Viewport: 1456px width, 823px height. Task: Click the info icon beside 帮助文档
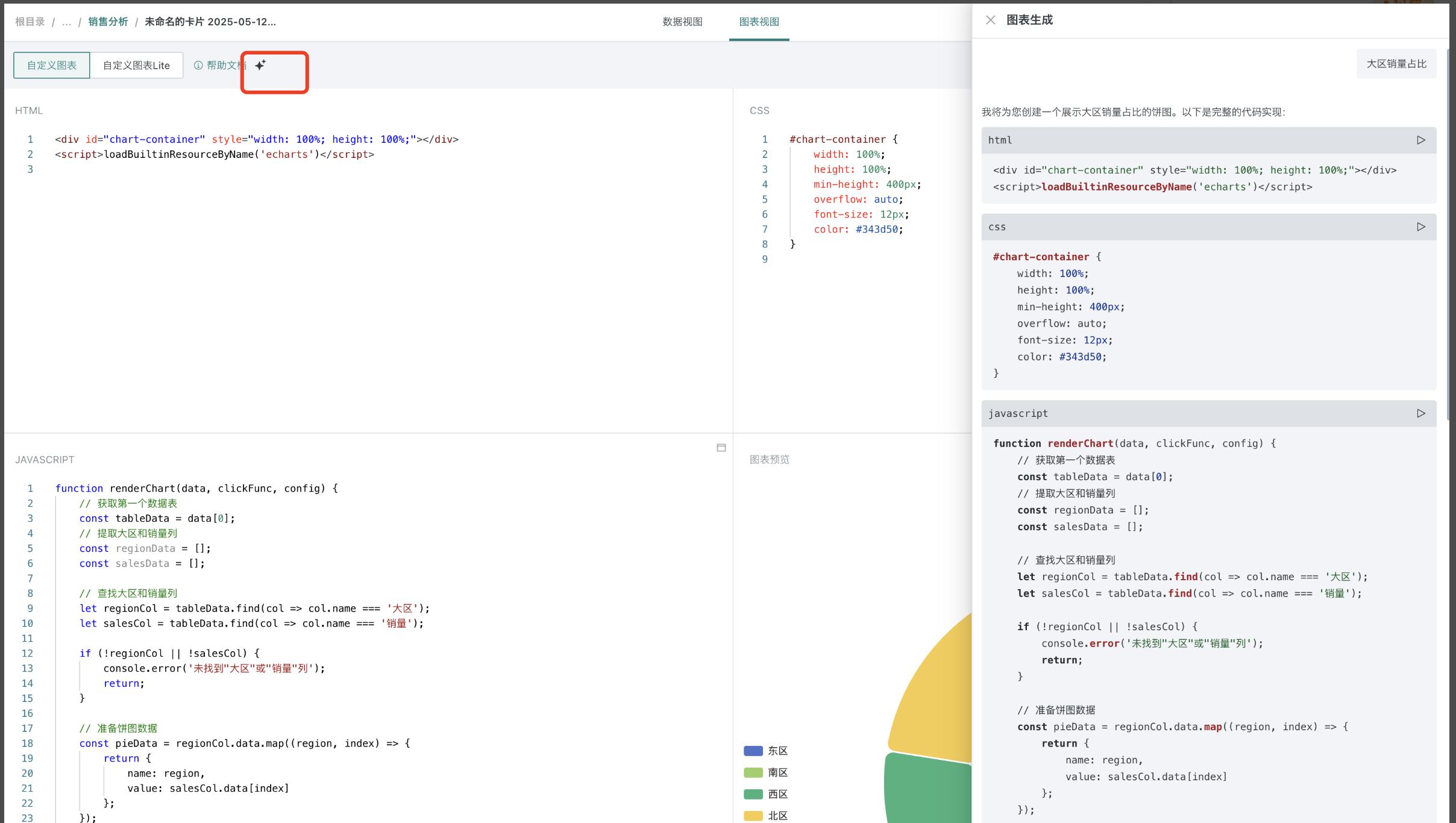click(x=198, y=65)
